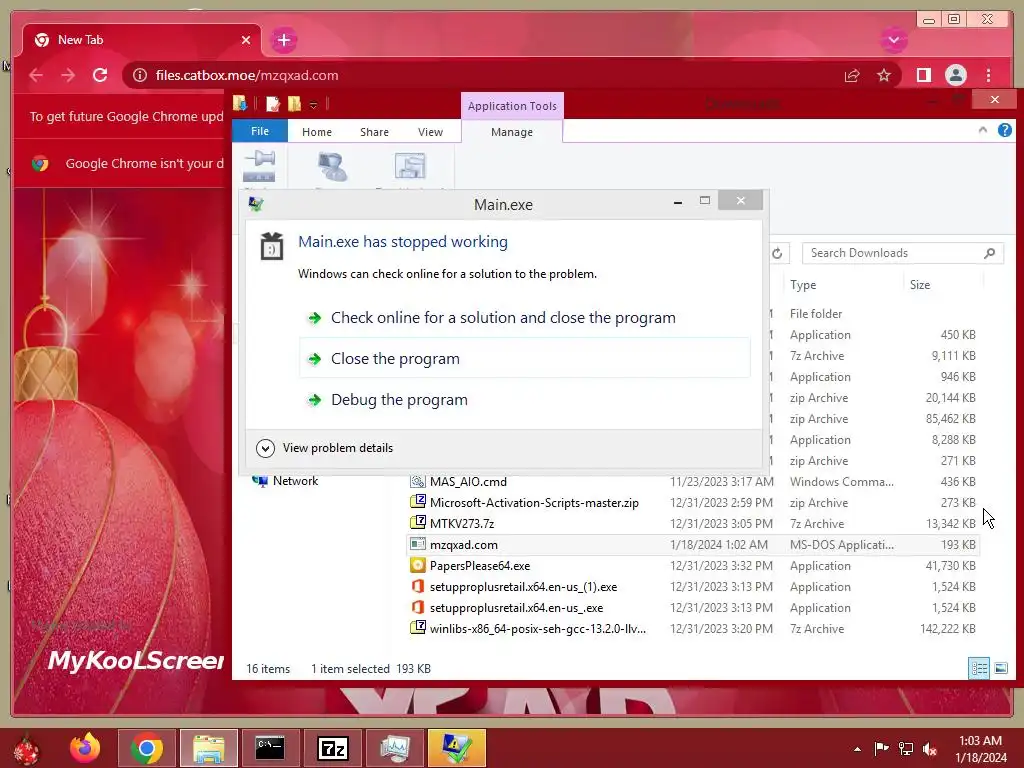This screenshot has height=768, width=1024.
Task: Open Chrome side panel icon
Action: [923, 75]
